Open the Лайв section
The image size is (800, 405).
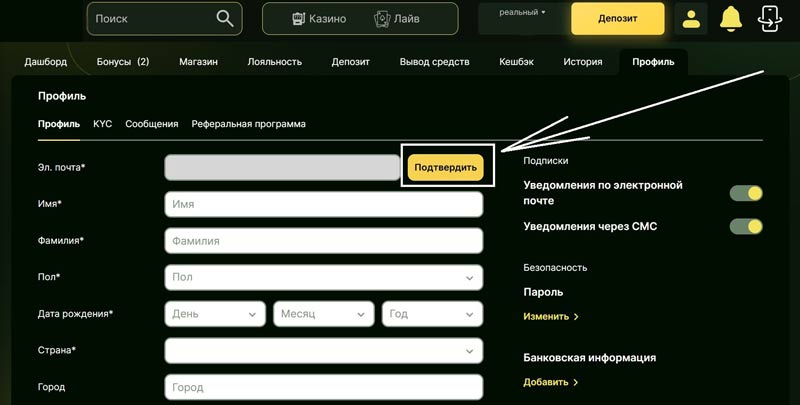(x=396, y=19)
